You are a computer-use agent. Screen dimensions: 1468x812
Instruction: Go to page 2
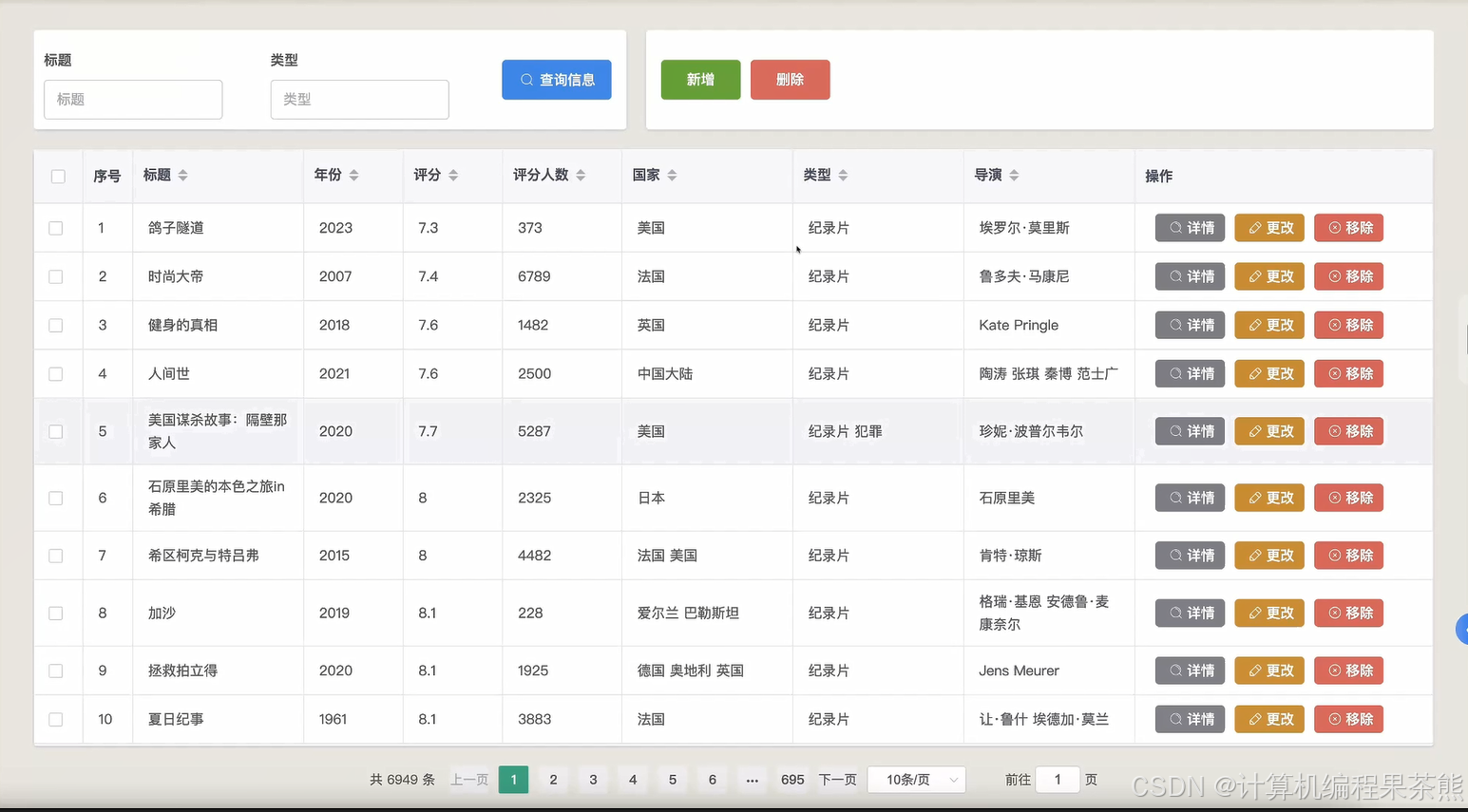point(553,780)
